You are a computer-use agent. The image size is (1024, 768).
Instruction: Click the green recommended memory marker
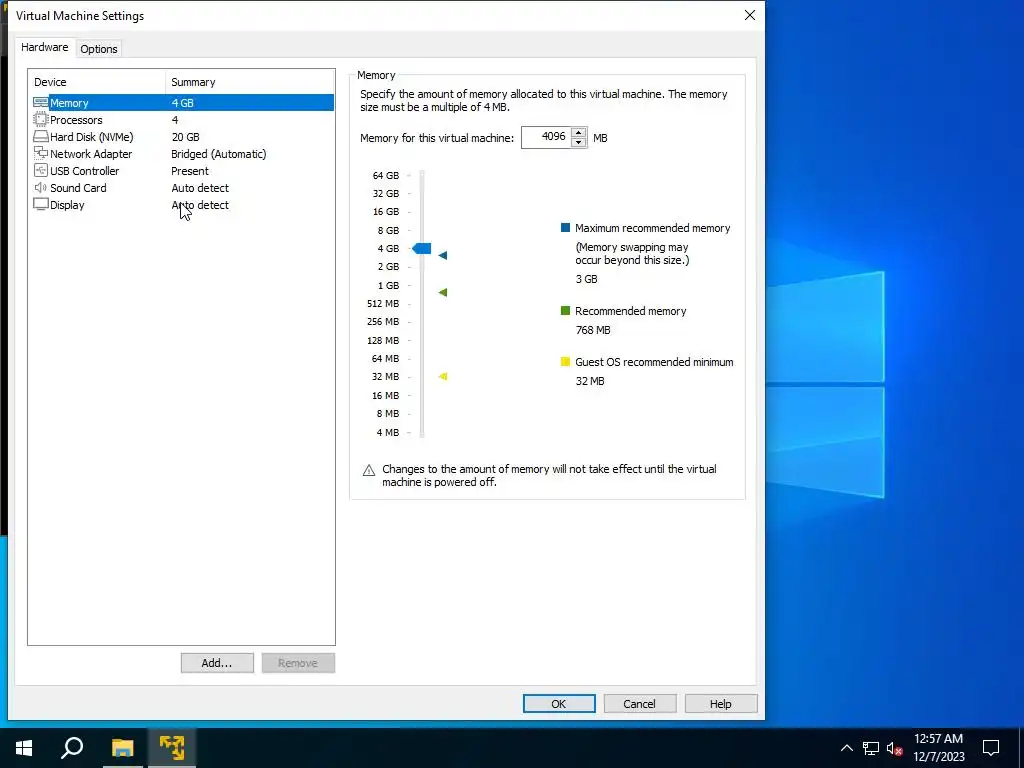443,293
